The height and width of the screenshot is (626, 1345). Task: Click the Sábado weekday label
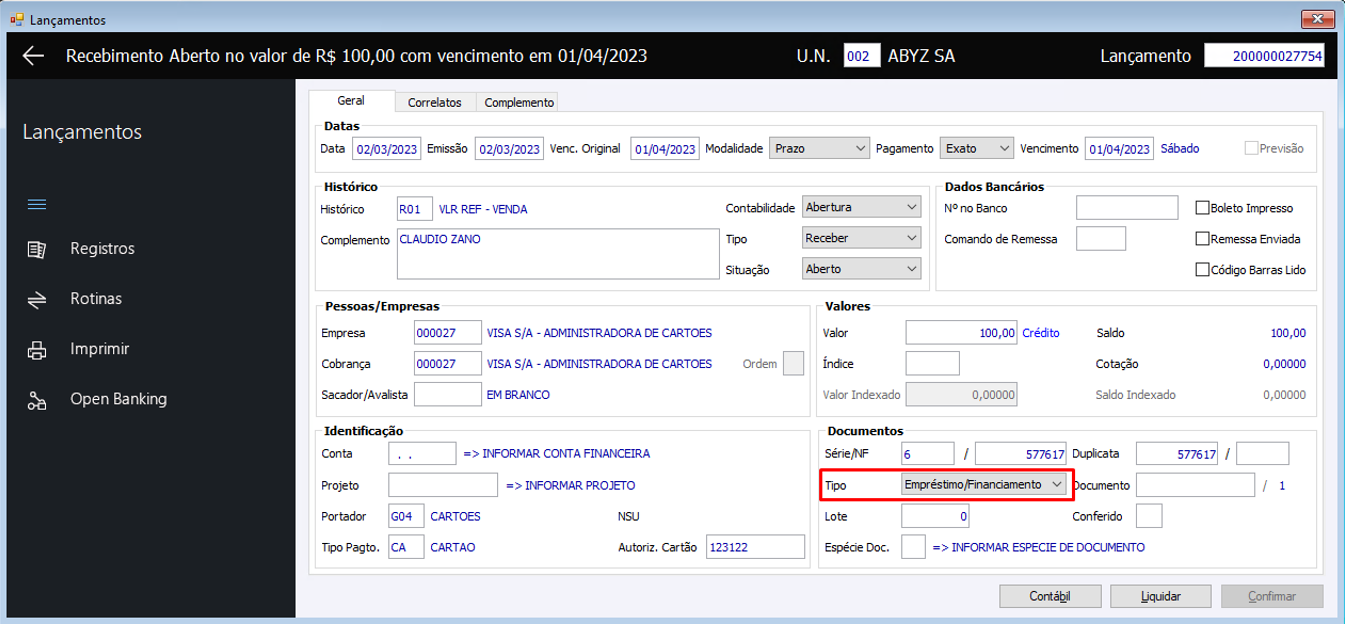coord(1180,148)
